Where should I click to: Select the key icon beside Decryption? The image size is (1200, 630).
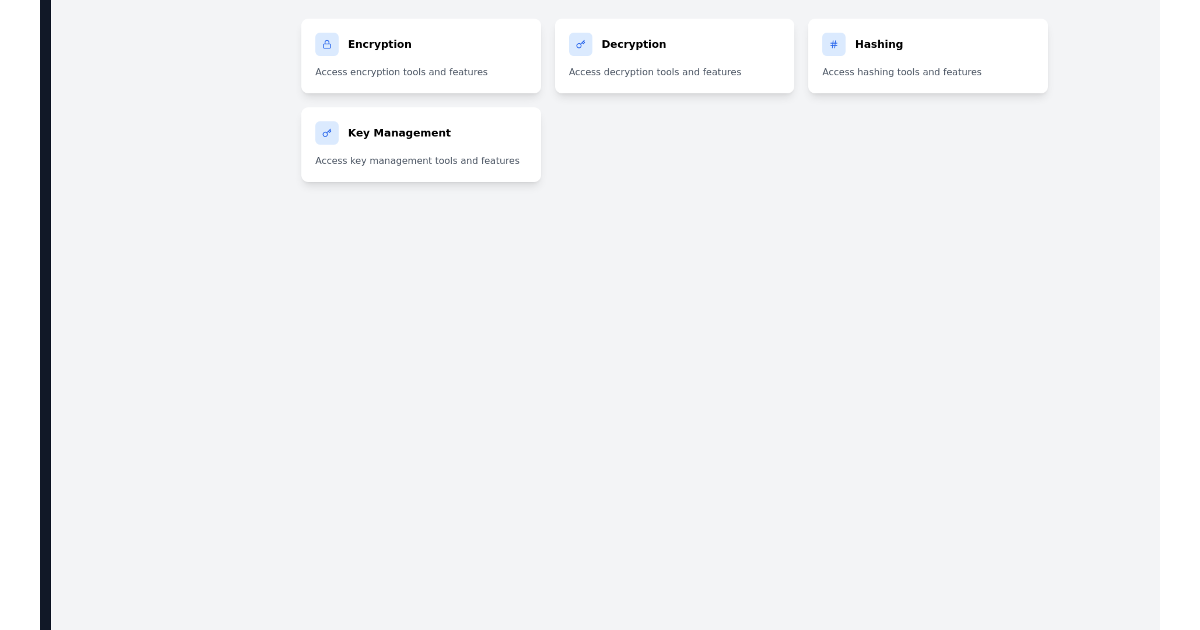point(581,44)
